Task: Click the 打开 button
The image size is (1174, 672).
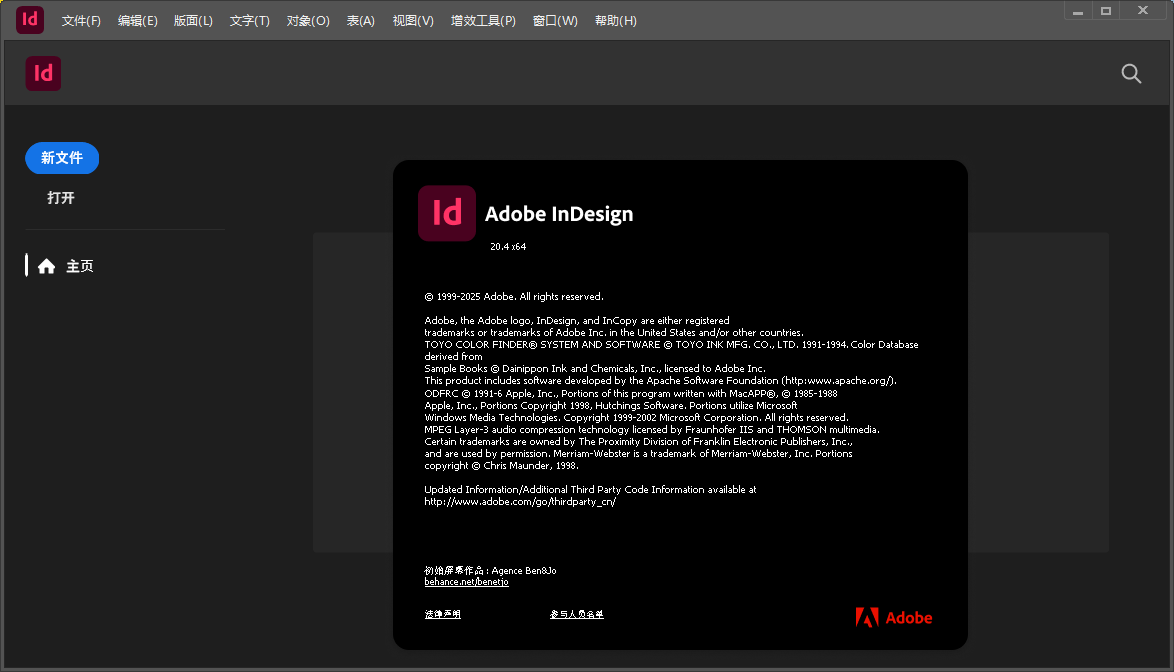Action: click(x=61, y=198)
